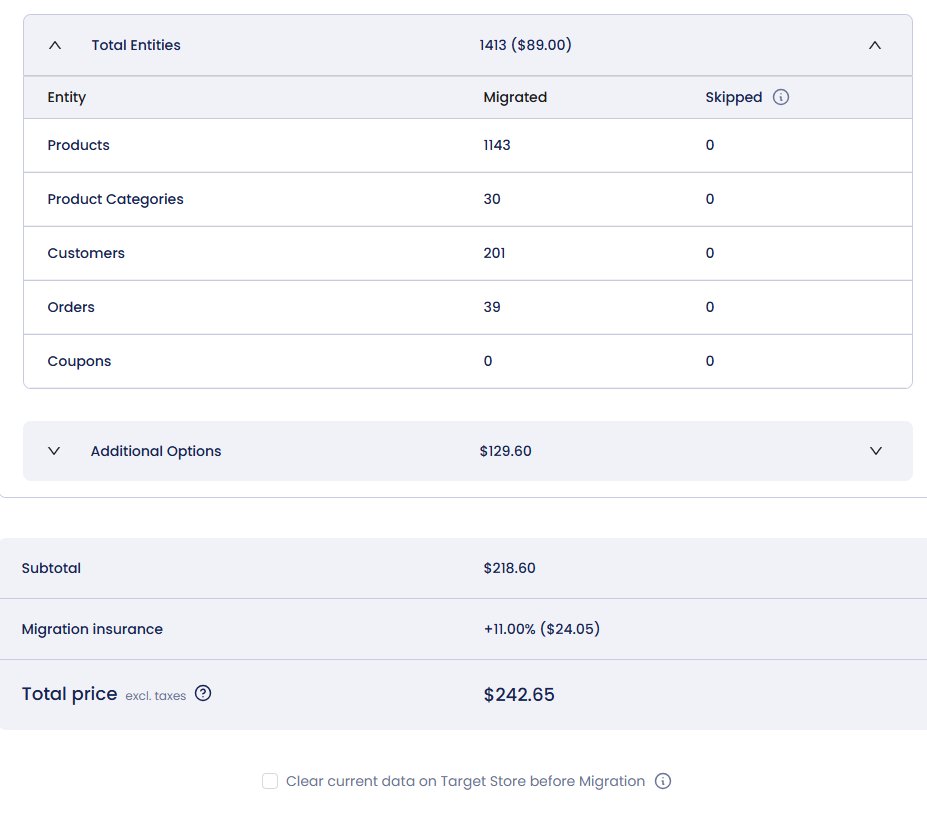Select the Product Categories migrated count 30
This screenshot has width=927, height=817.
[x=492, y=199]
